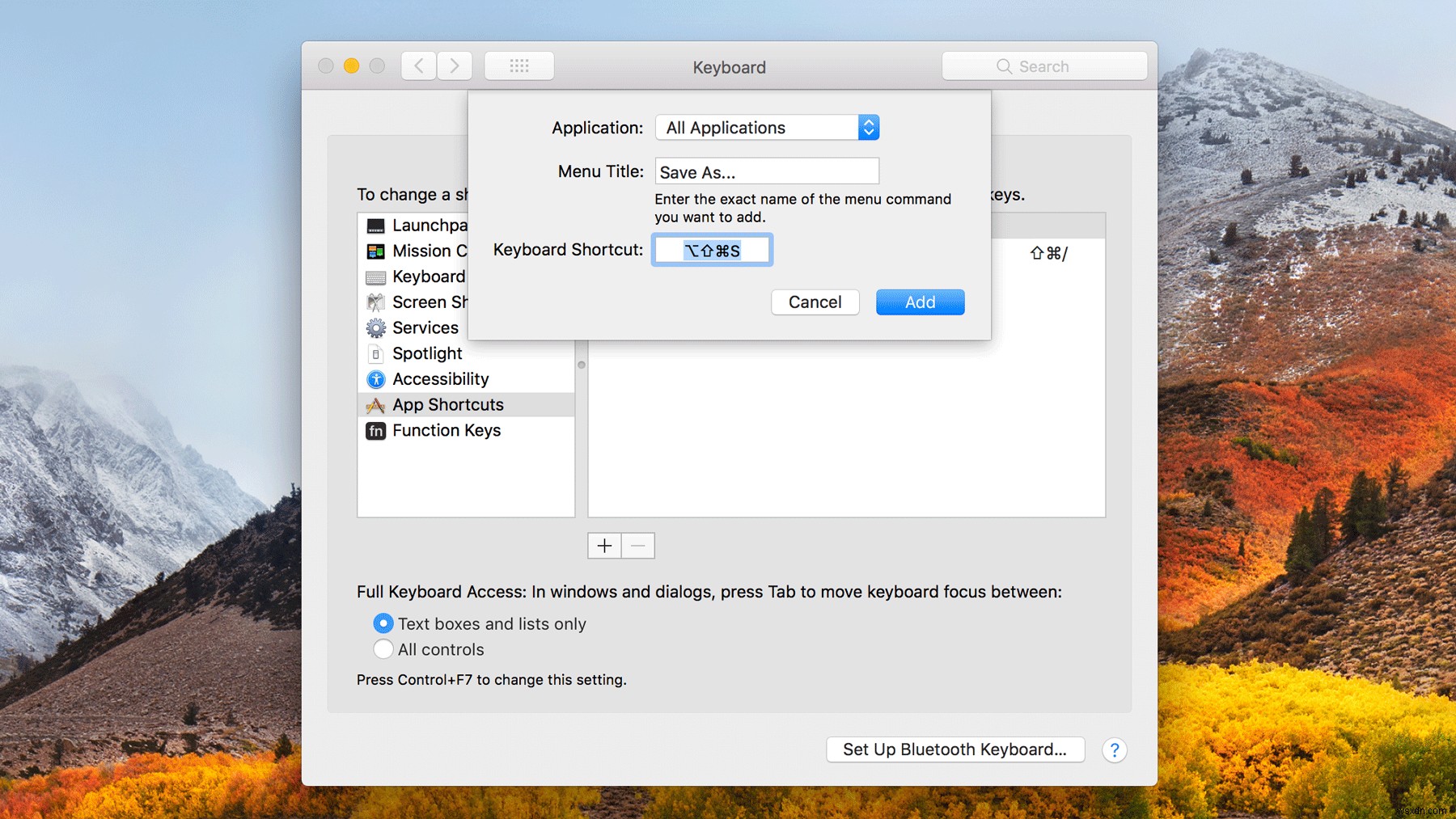Select the Function Keys category
Image resolution: width=1456 pixels, height=819 pixels.
click(446, 430)
